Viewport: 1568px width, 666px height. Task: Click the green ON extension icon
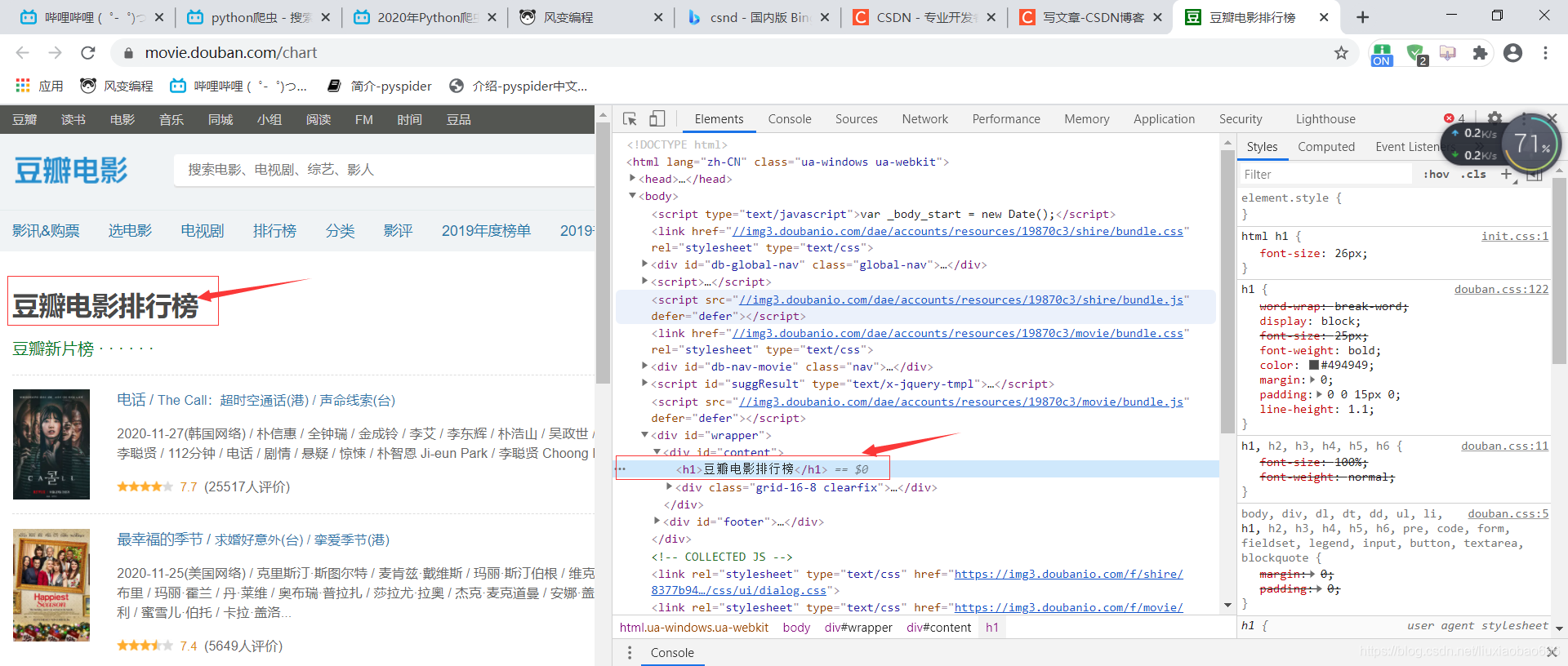point(1382,54)
